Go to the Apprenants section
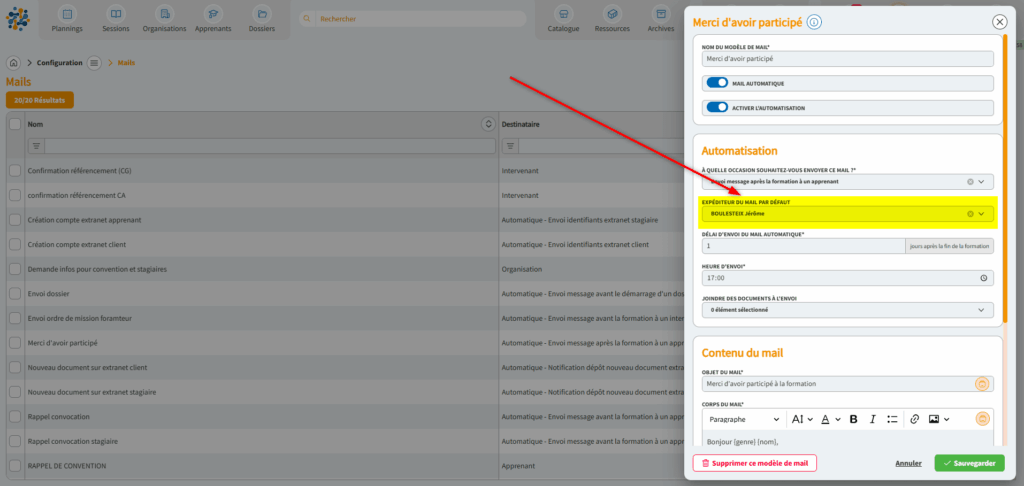 [212, 18]
